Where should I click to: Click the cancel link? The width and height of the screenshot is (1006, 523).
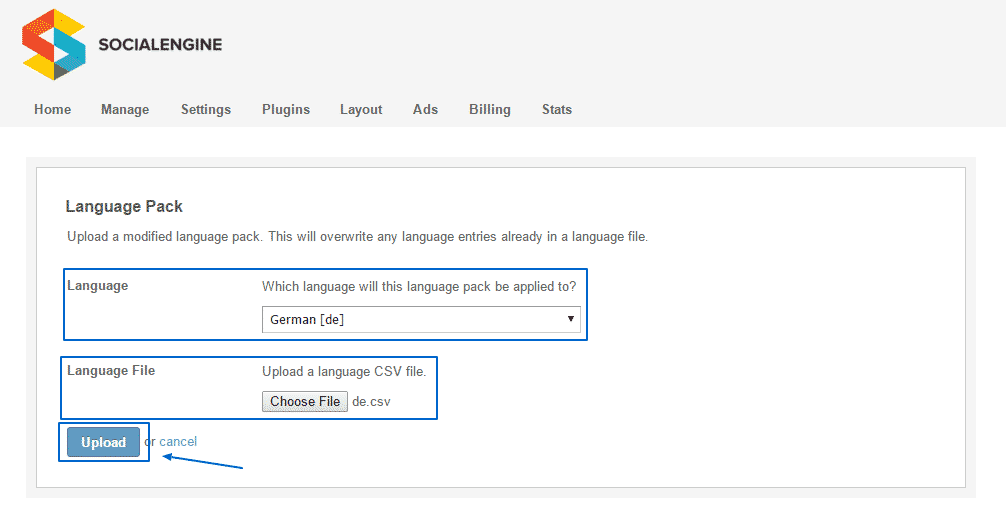[x=178, y=442]
